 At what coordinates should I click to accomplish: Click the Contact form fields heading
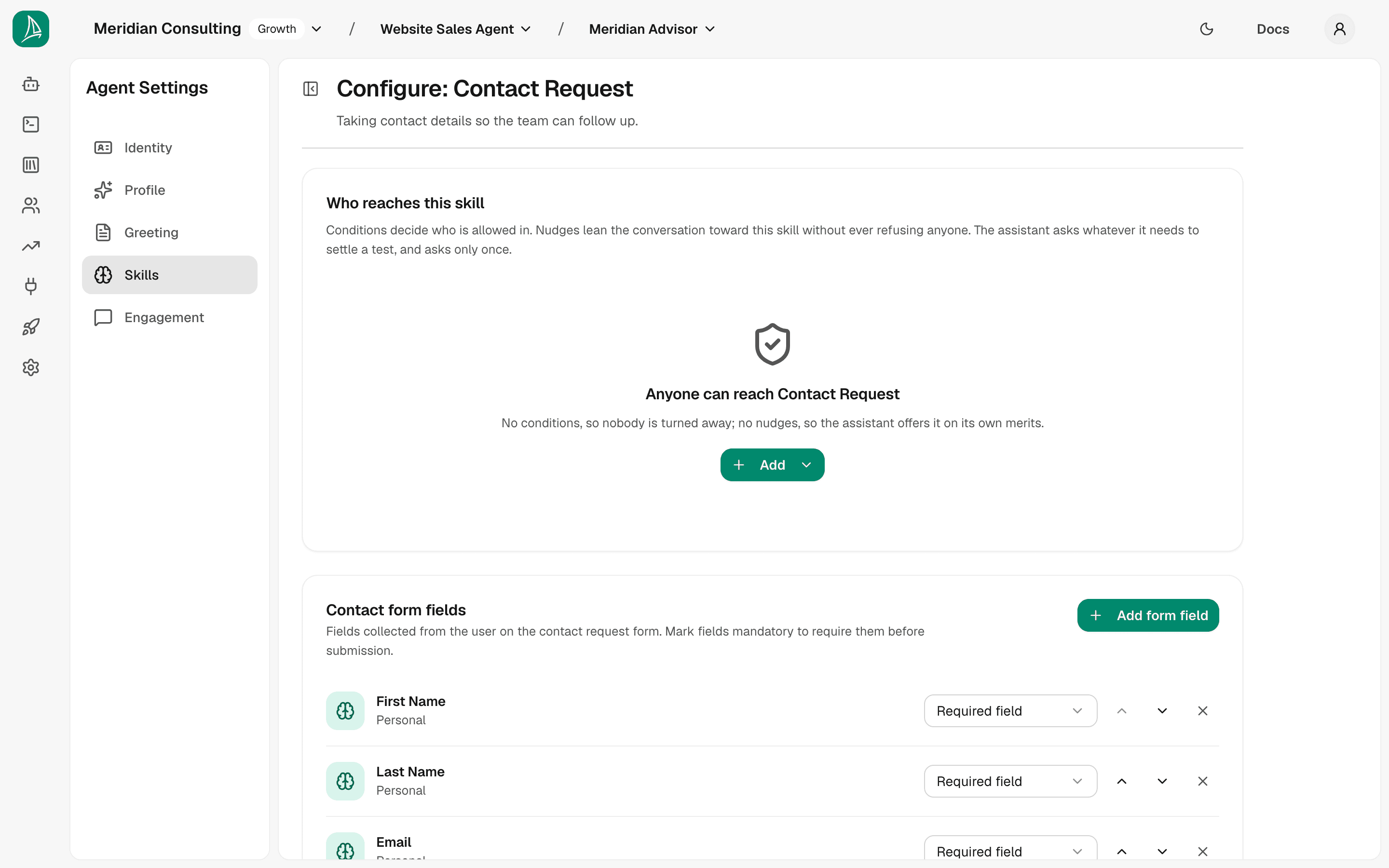[x=396, y=610]
